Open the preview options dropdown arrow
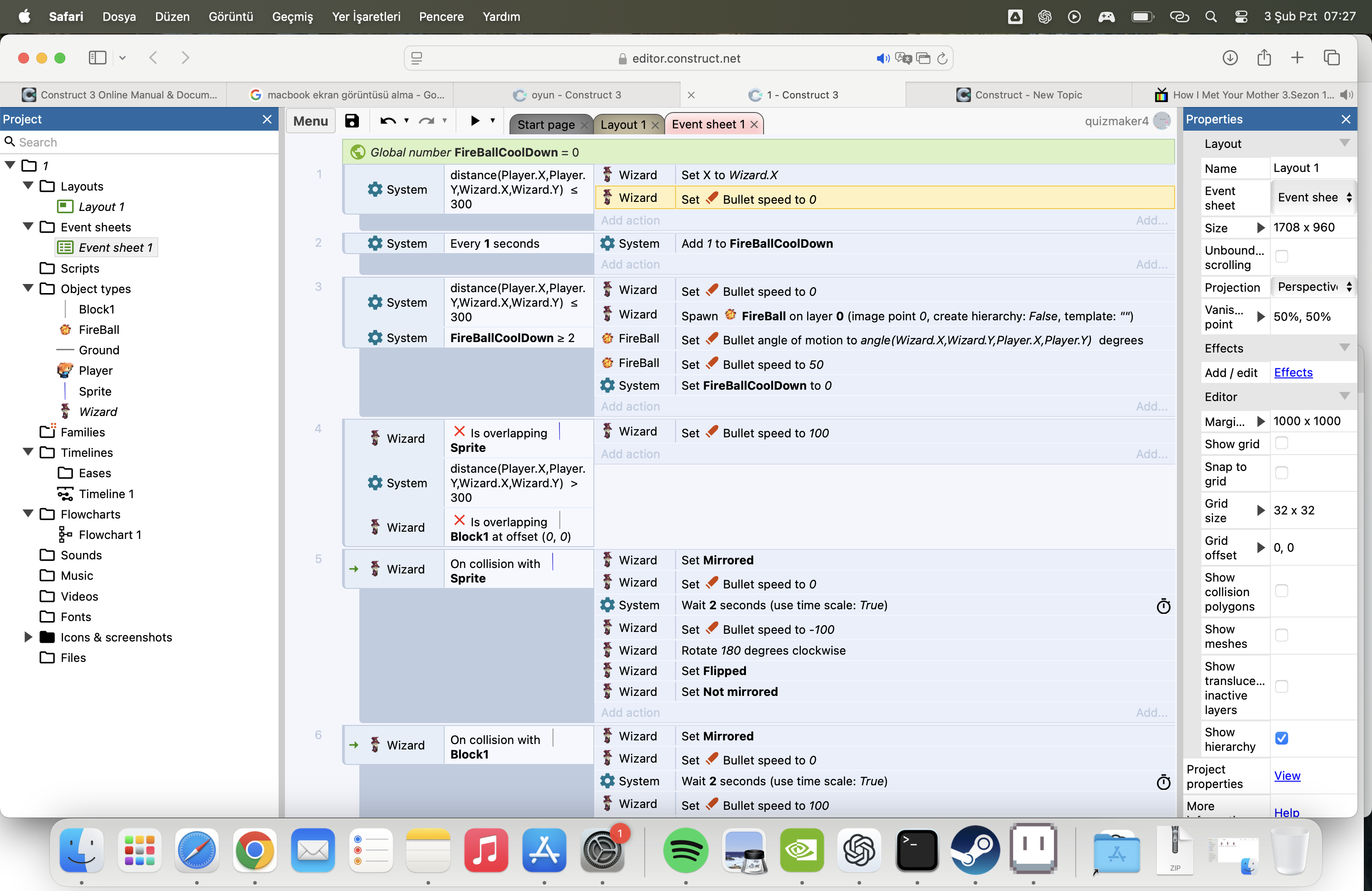 (x=492, y=121)
